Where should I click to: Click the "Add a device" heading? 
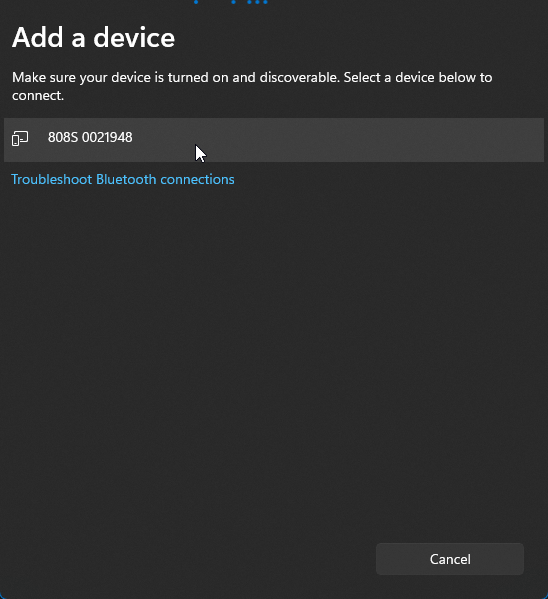[x=94, y=38]
